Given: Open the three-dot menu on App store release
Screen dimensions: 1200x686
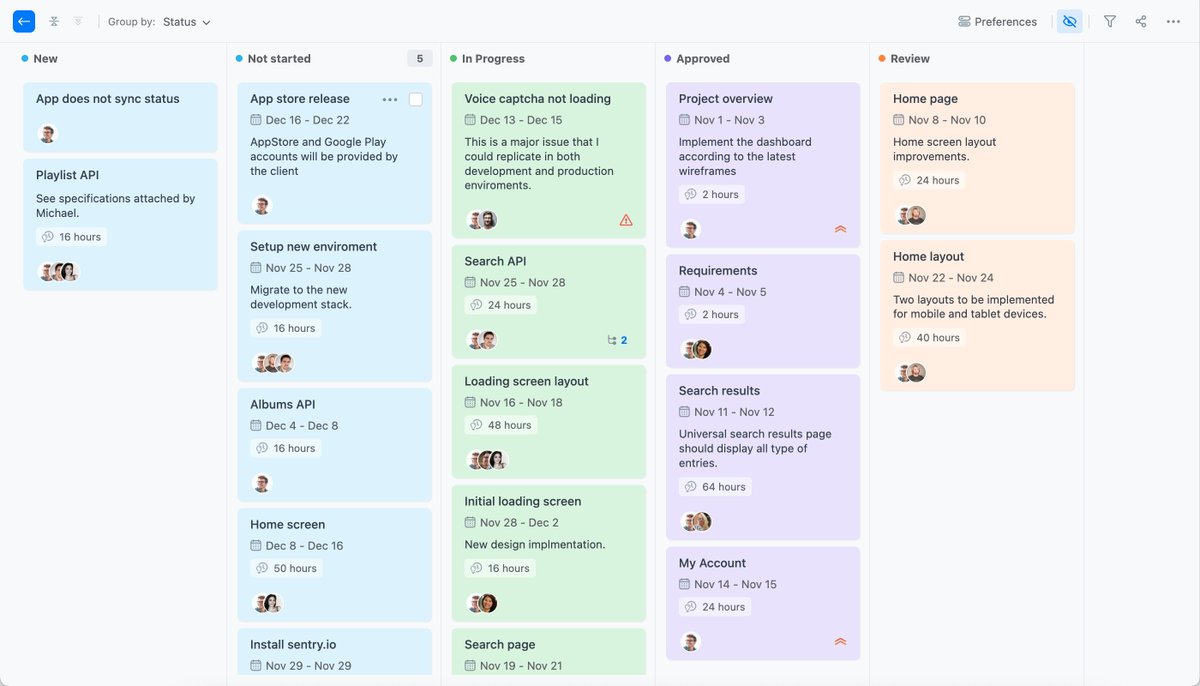Looking at the screenshot, I should coord(390,99).
